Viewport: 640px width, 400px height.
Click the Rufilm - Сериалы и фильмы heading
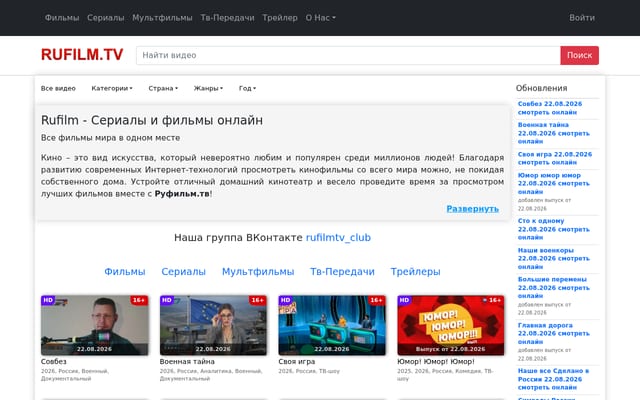click(152, 120)
